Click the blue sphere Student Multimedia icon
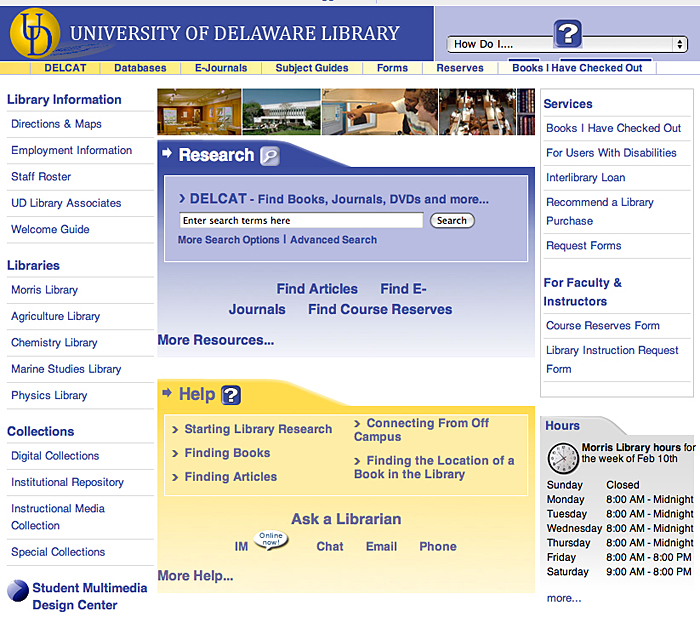Image resolution: width=700 pixels, height=617 pixels. point(18,590)
